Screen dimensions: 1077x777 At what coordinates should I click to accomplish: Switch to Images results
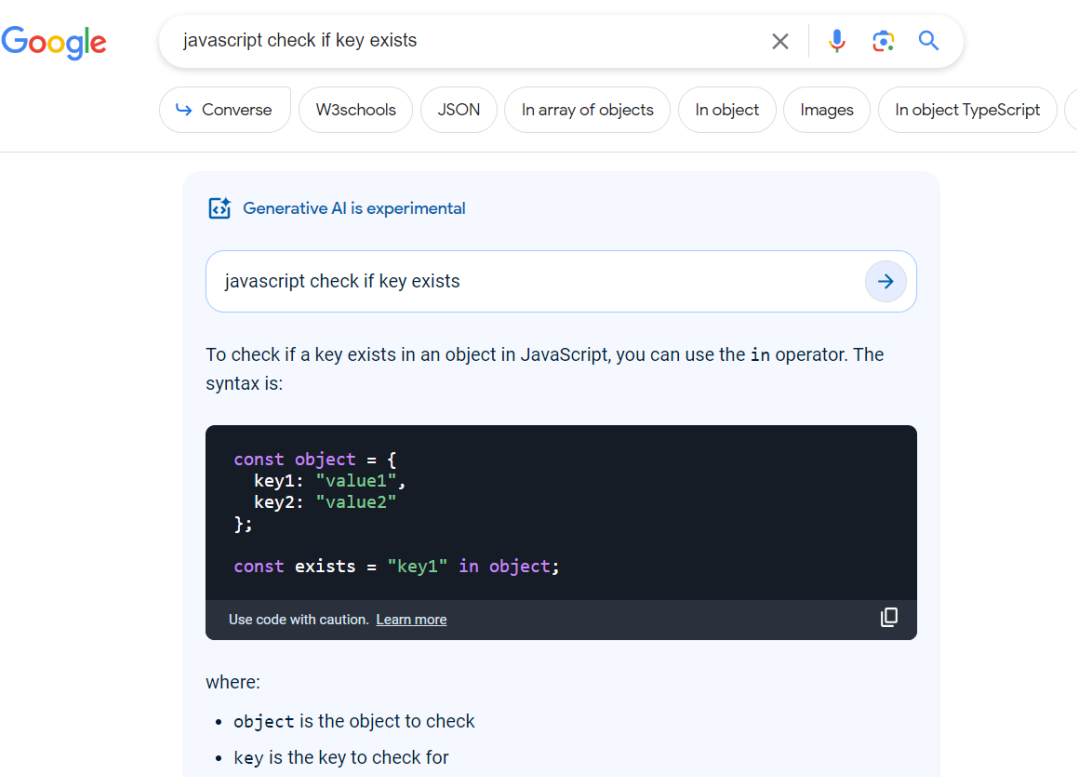[826, 110]
